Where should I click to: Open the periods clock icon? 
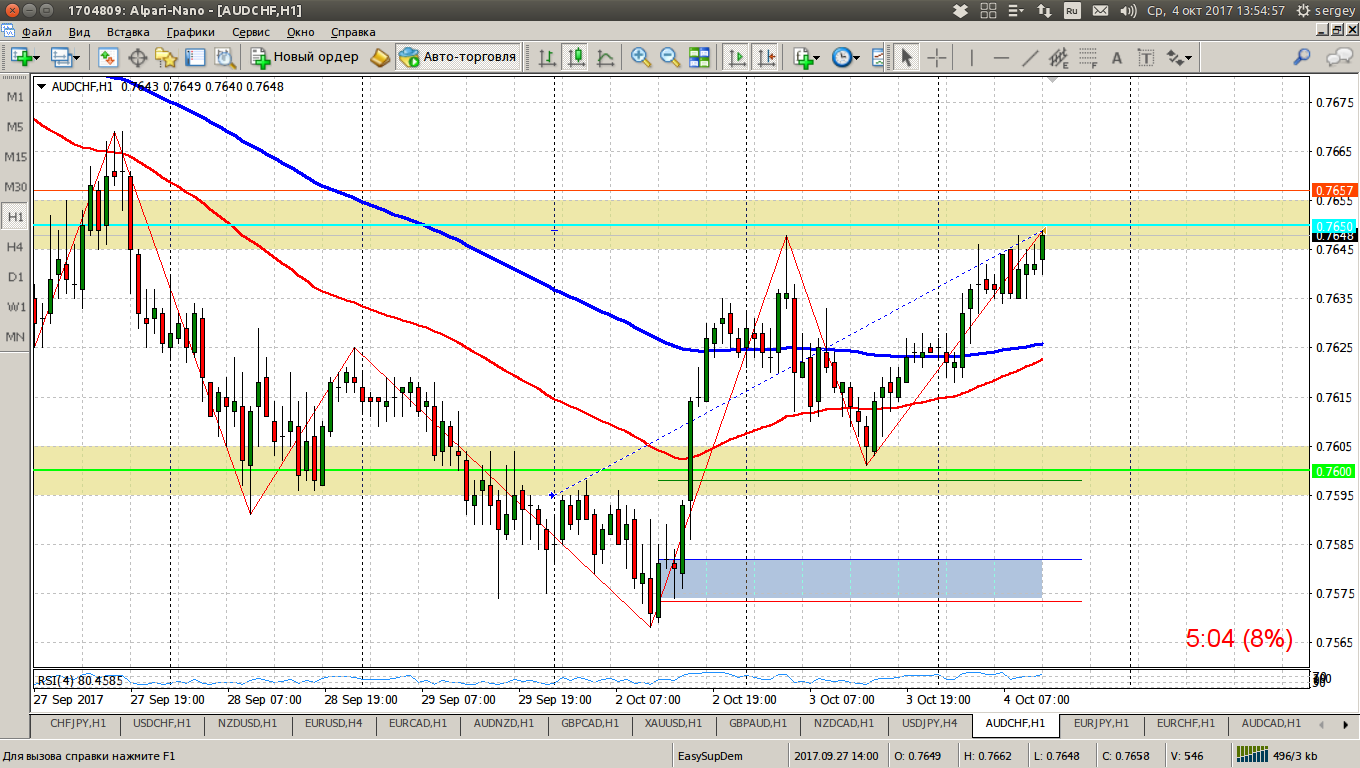click(841, 57)
